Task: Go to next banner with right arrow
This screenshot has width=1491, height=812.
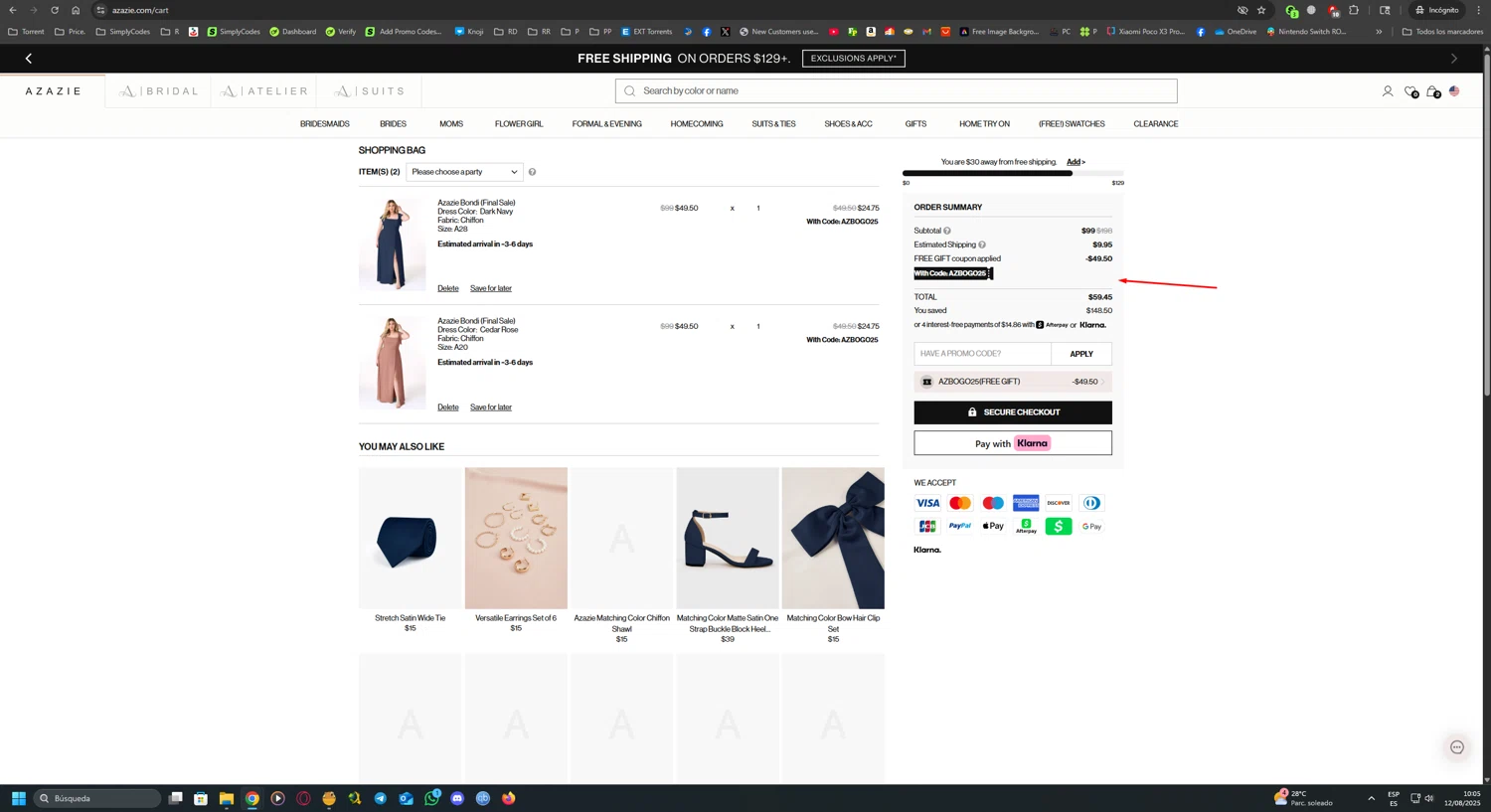Action: [1454, 59]
